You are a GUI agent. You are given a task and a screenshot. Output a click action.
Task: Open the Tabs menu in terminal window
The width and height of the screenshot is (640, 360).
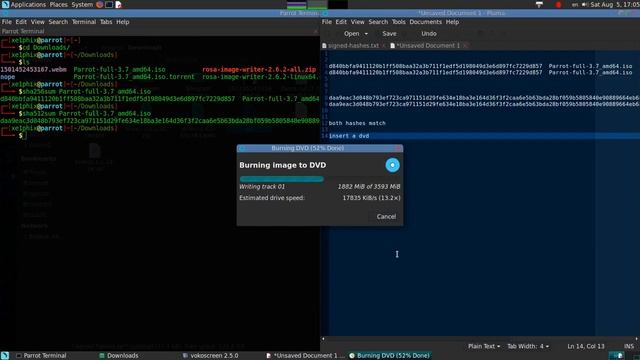(106, 22)
